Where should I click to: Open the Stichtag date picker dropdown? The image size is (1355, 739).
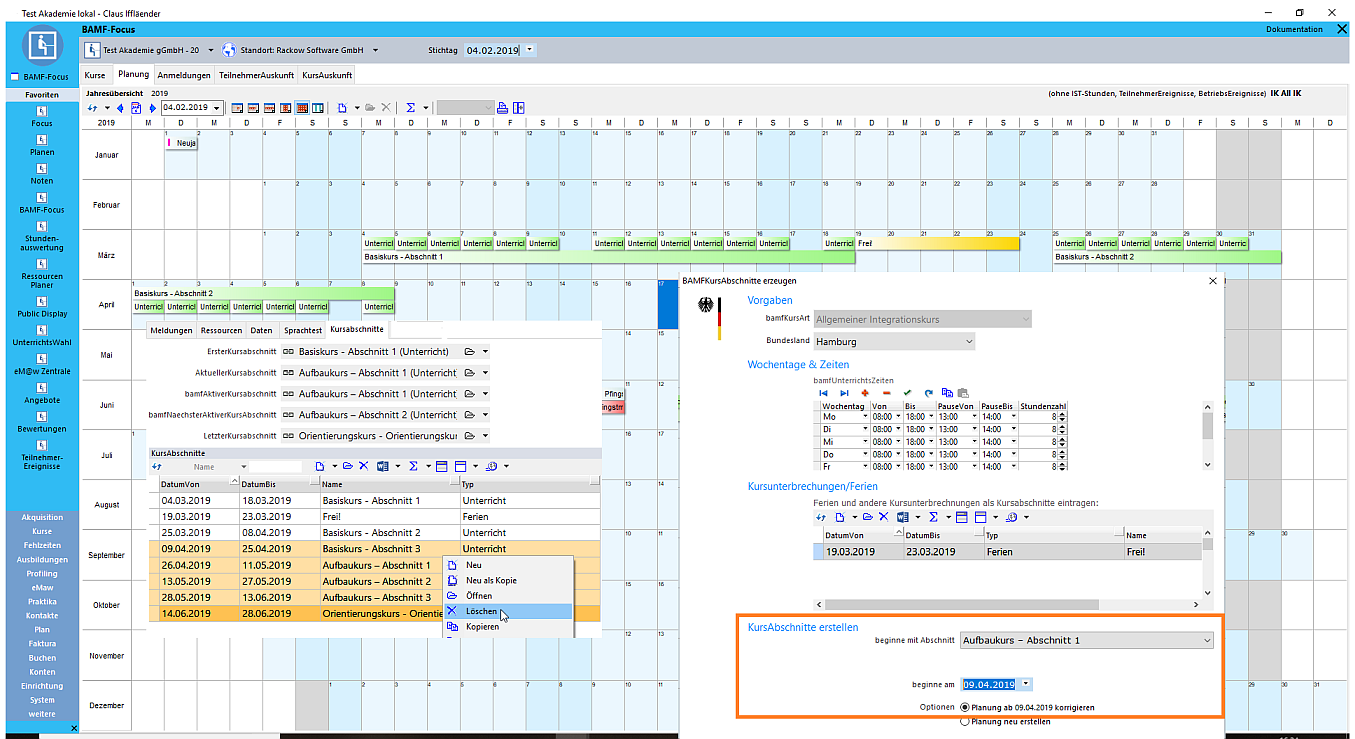(529, 50)
